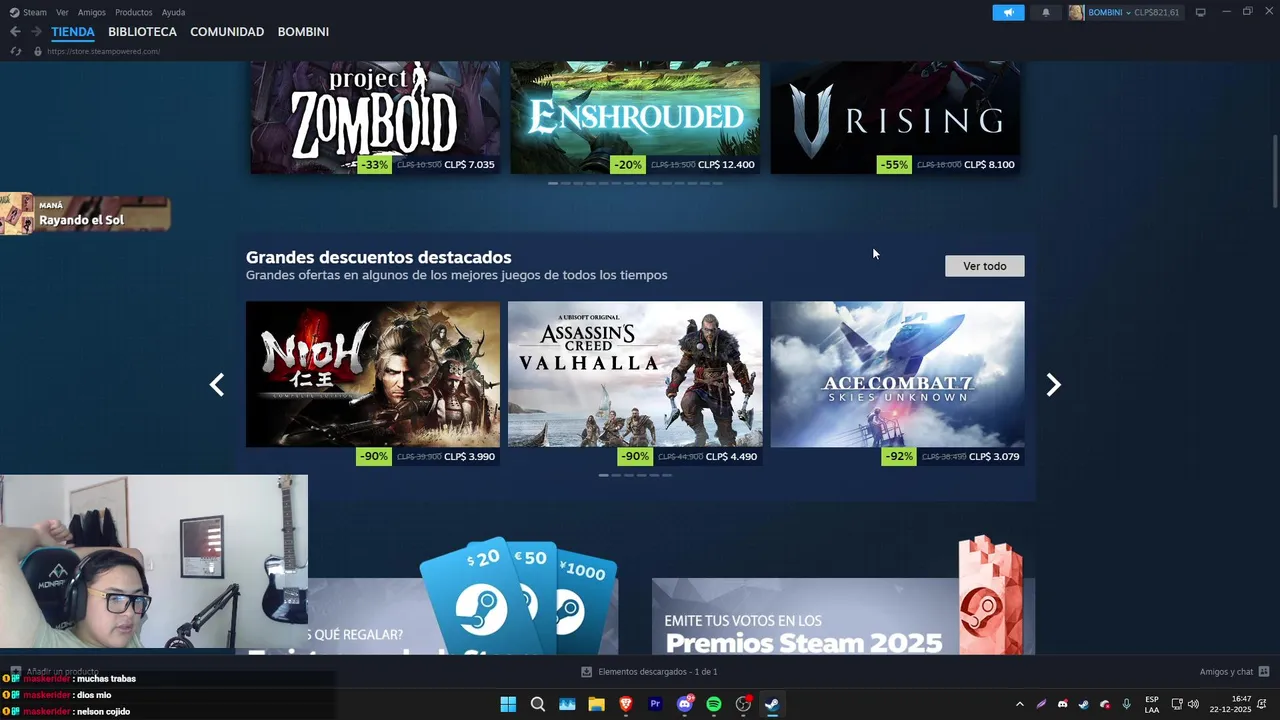Switch to the TIENDA tab
Screen dimensions: 1280x720
tap(73, 32)
